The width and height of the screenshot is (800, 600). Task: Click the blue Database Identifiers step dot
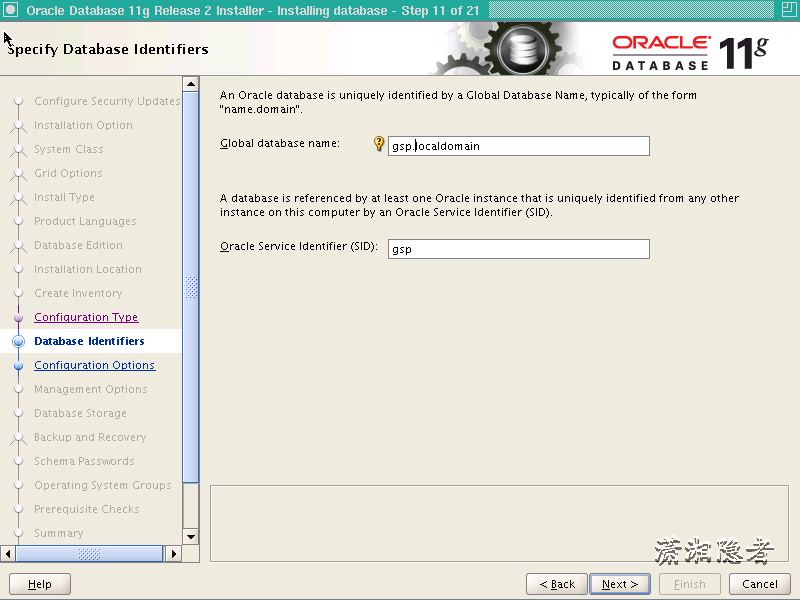18,341
